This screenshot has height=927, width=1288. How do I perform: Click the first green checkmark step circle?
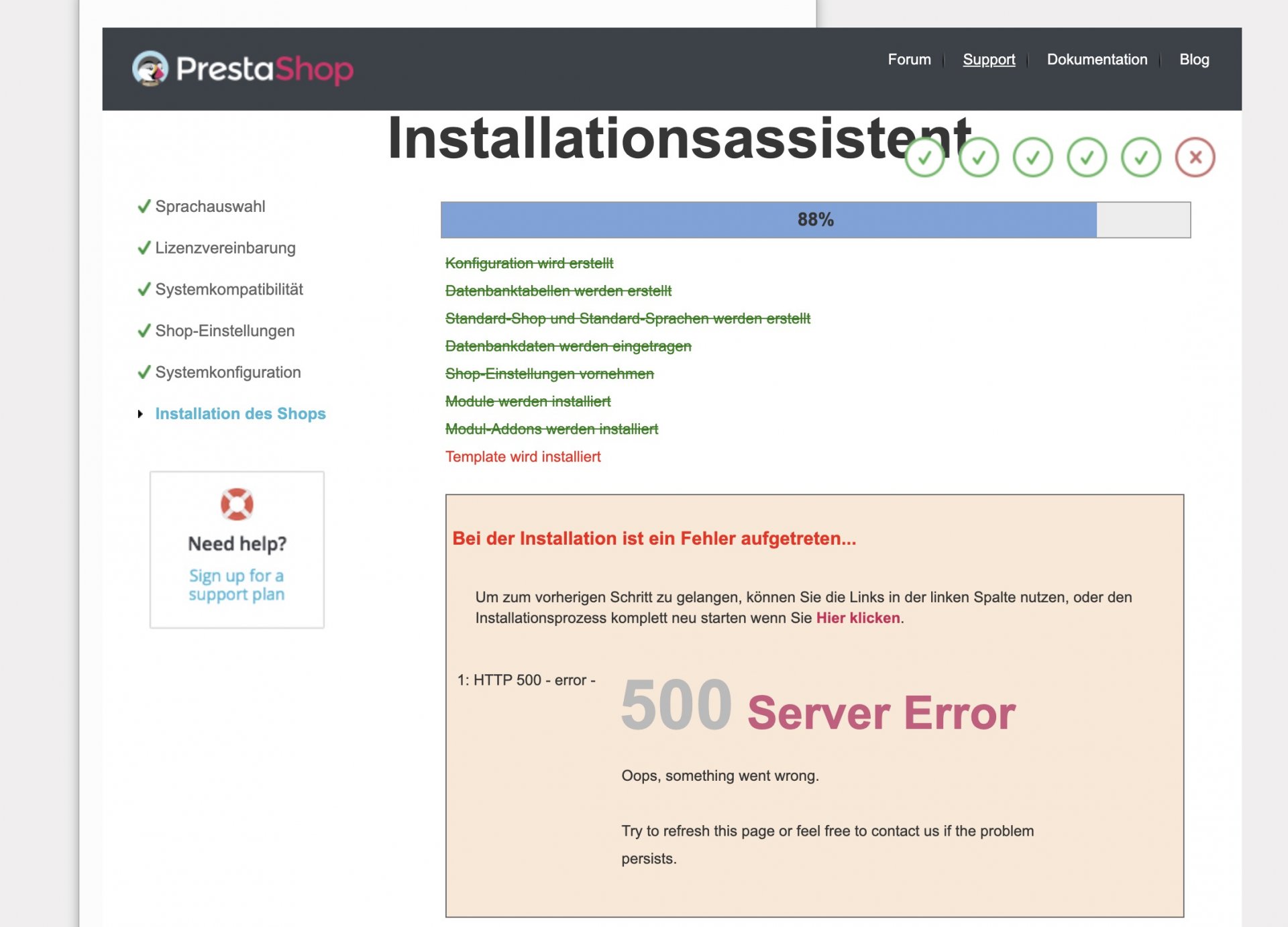coord(924,158)
